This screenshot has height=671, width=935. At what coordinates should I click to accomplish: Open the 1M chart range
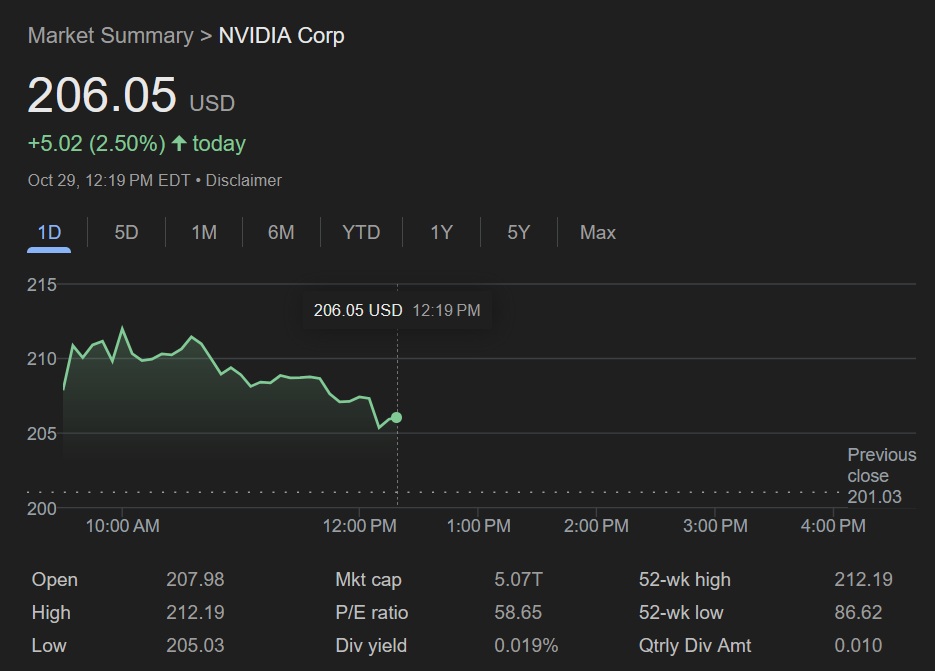(204, 233)
